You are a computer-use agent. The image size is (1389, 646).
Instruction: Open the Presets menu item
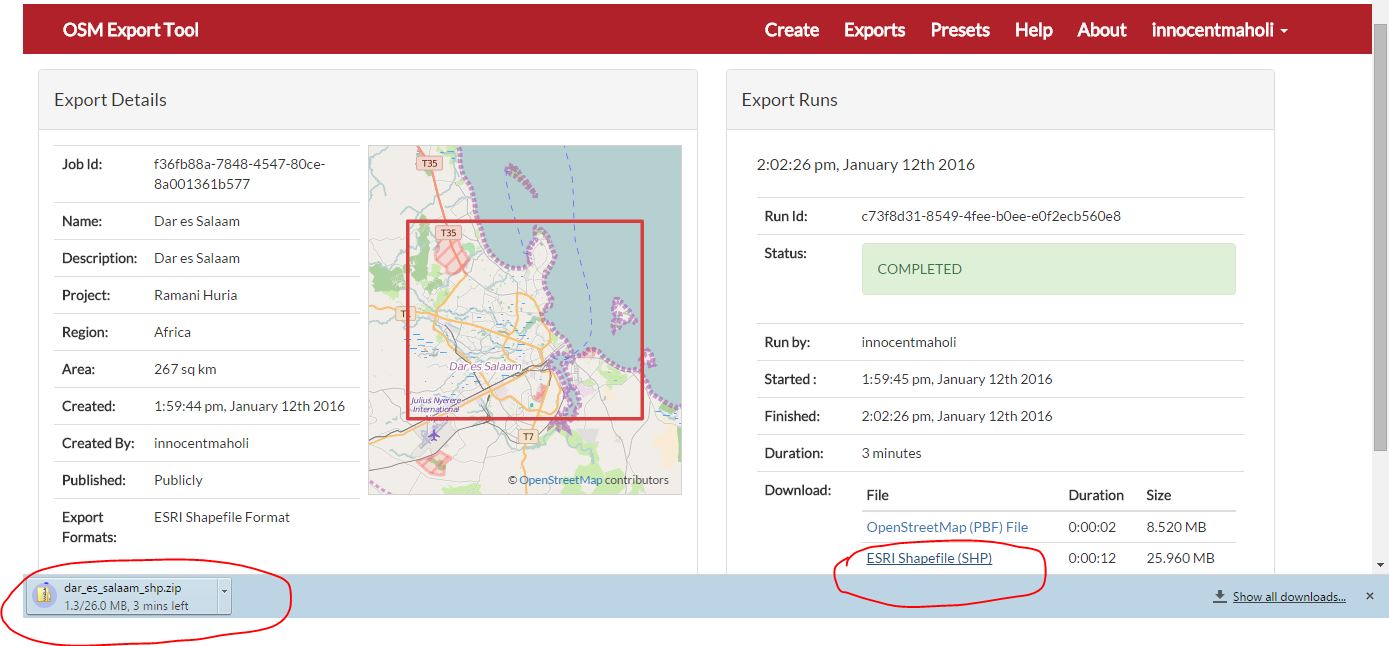click(x=959, y=30)
